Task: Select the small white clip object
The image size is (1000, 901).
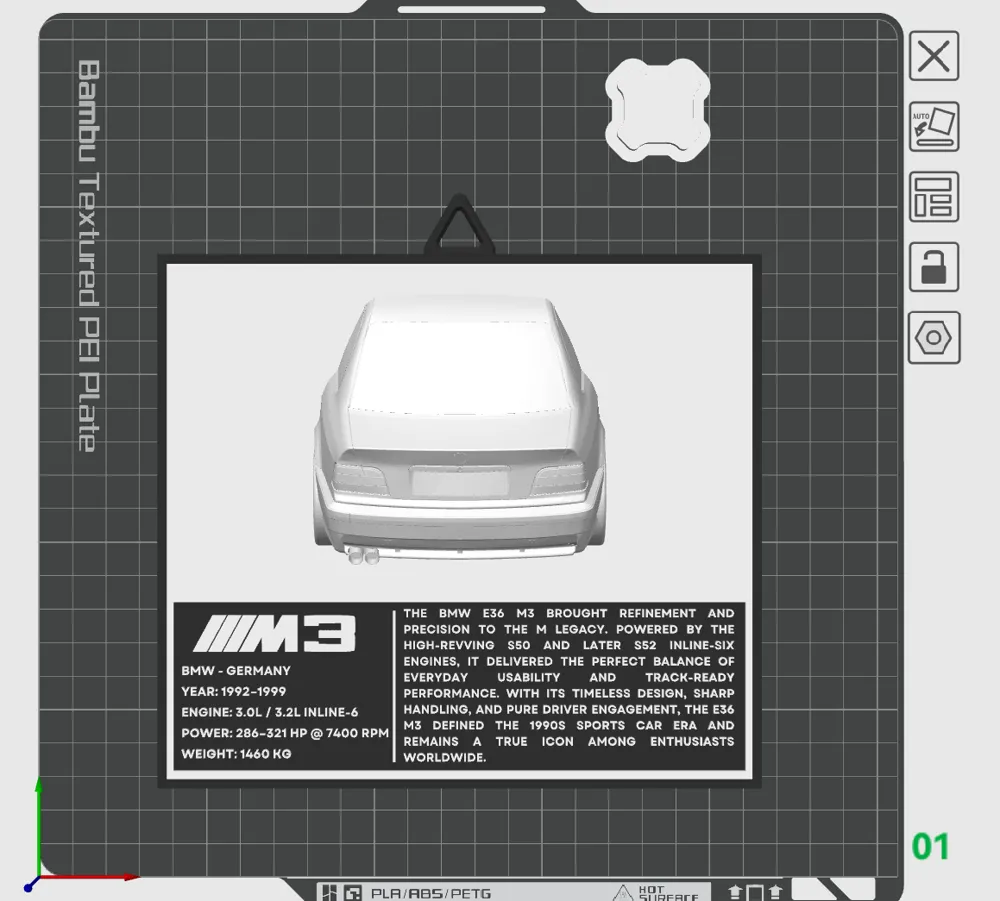Action: (x=658, y=109)
